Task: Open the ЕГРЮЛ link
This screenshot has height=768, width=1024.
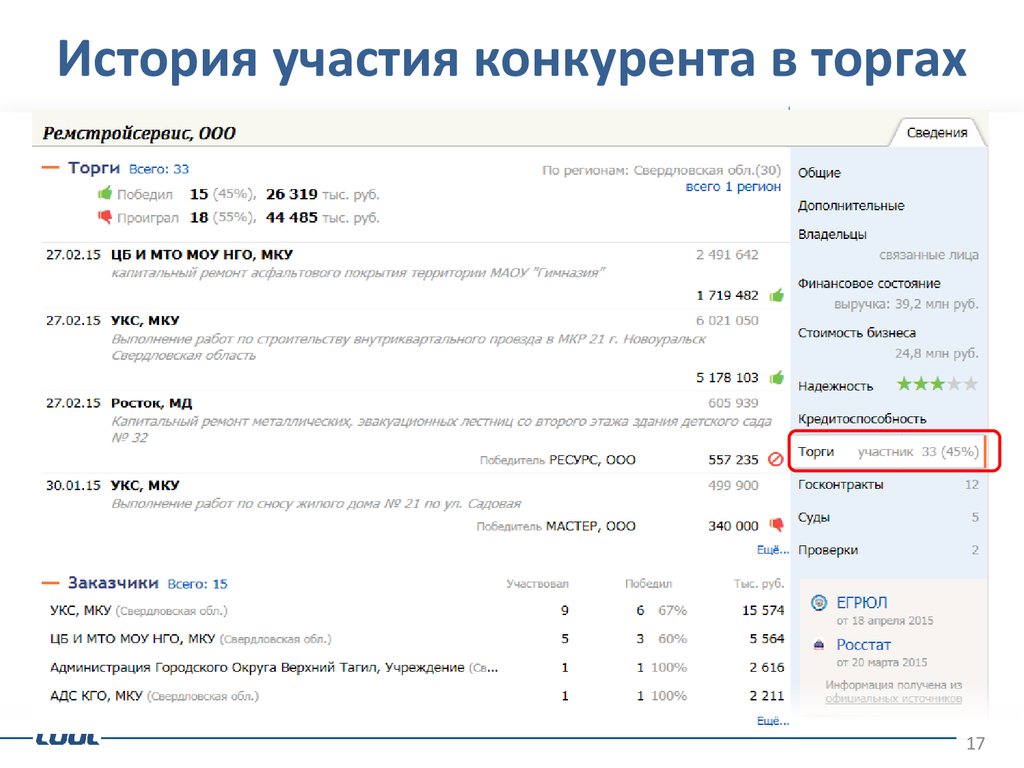Action: click(861, 603)
